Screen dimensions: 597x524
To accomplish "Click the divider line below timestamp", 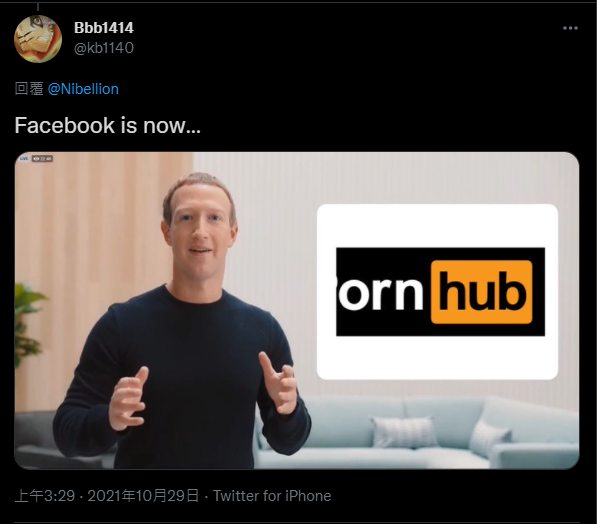I will [x=297, y=522].
